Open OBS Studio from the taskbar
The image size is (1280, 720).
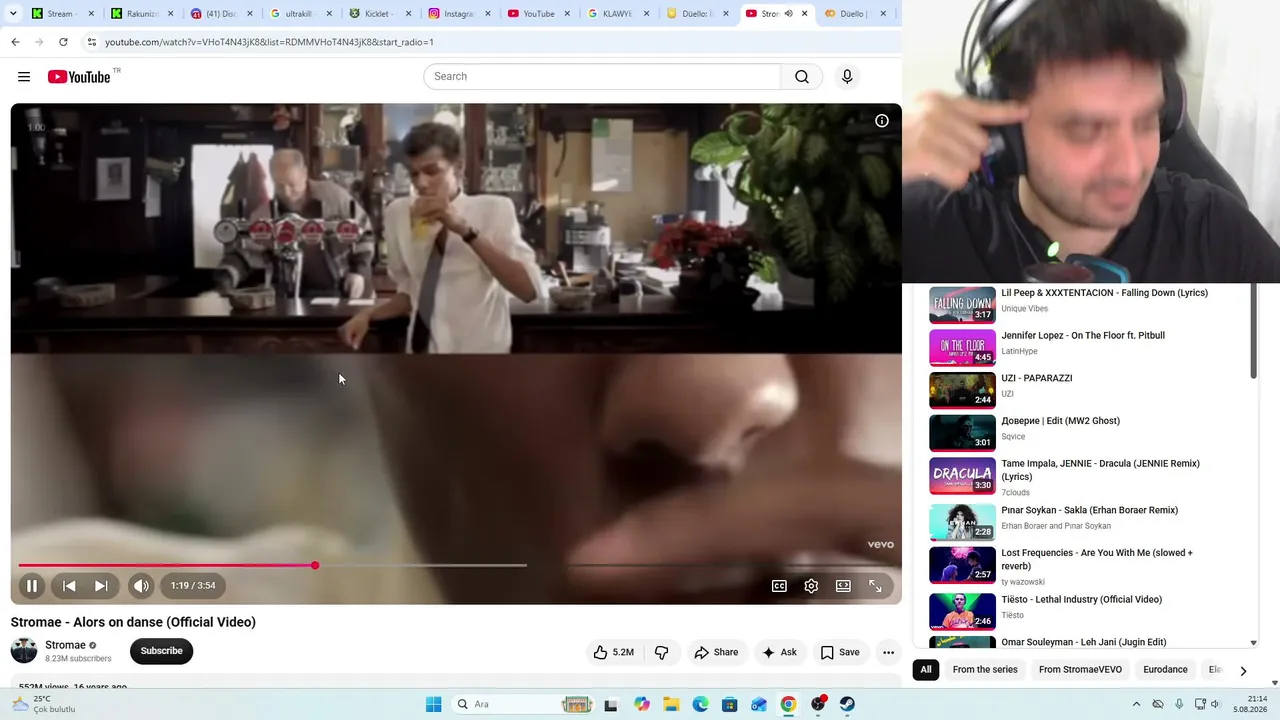pyautogui.click(x=818, y=704)
